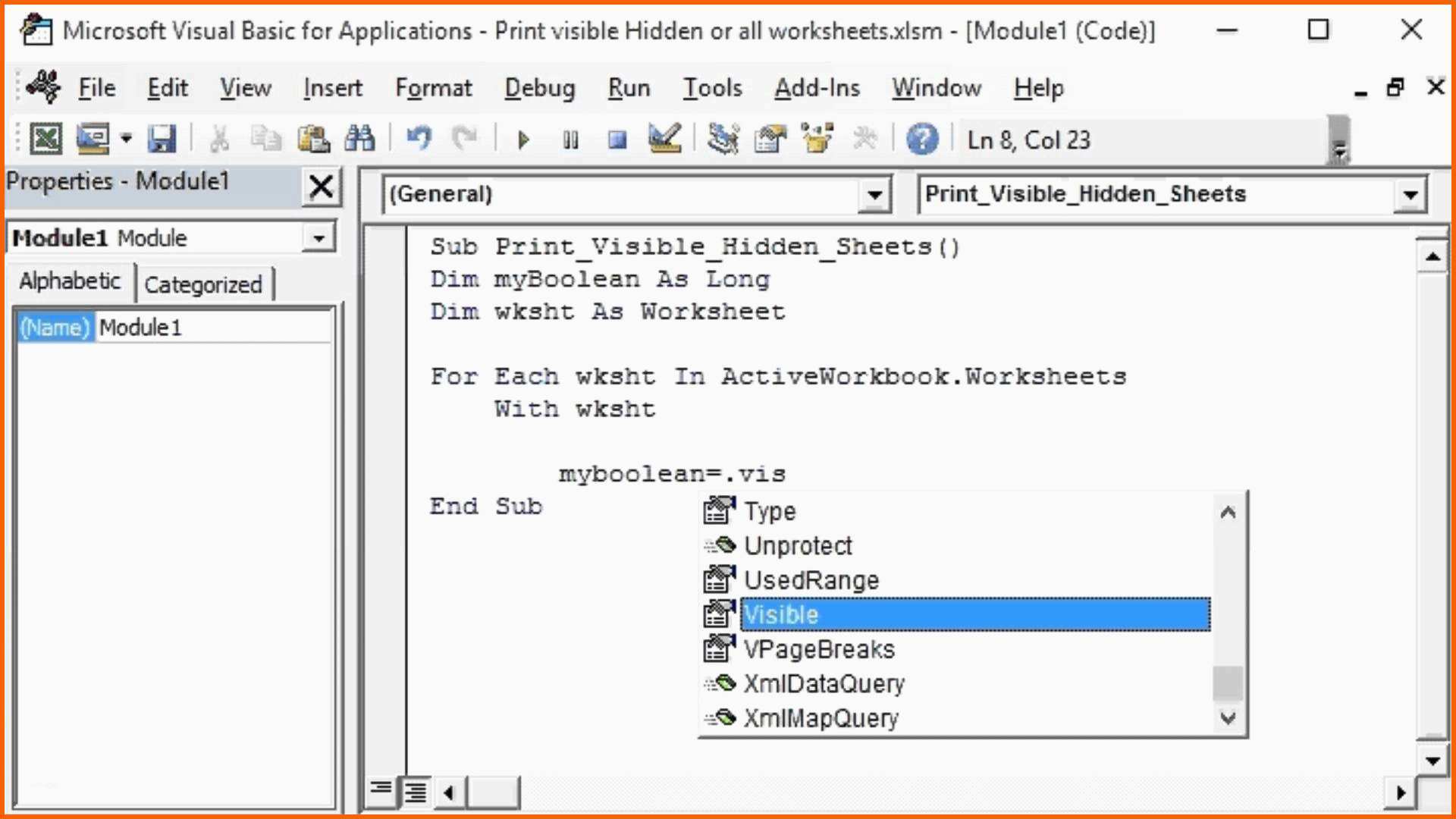The image size is (1456, 819).
Task: Open the Print_Visible_Hidden_Sheets procedure dropdown
Action: click(x=1410, y=195)
